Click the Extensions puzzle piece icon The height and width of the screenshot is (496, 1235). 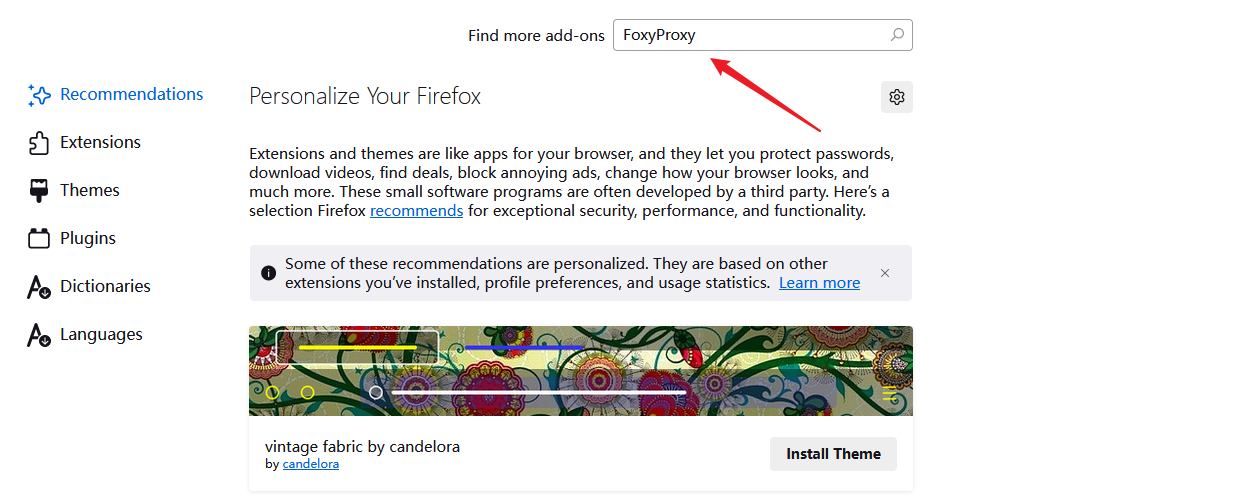pos(39,143)
